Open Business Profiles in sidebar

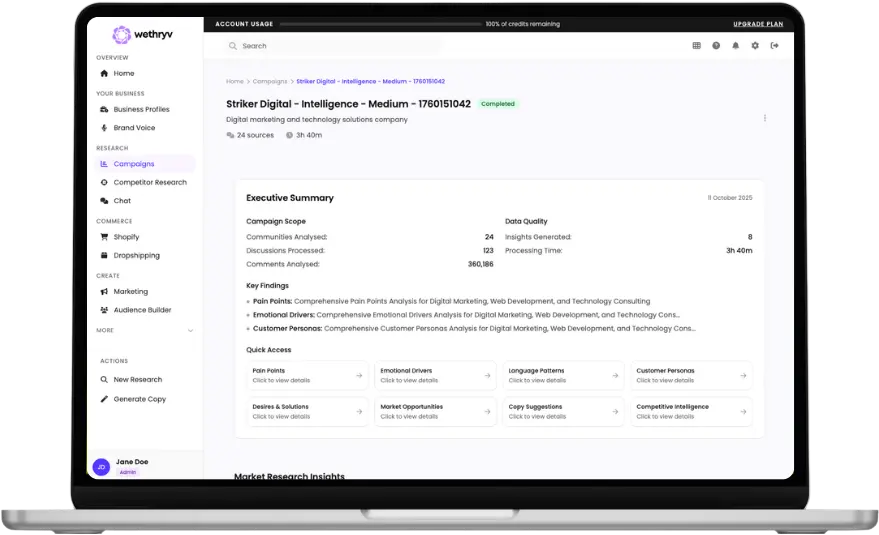coord(145,109)
